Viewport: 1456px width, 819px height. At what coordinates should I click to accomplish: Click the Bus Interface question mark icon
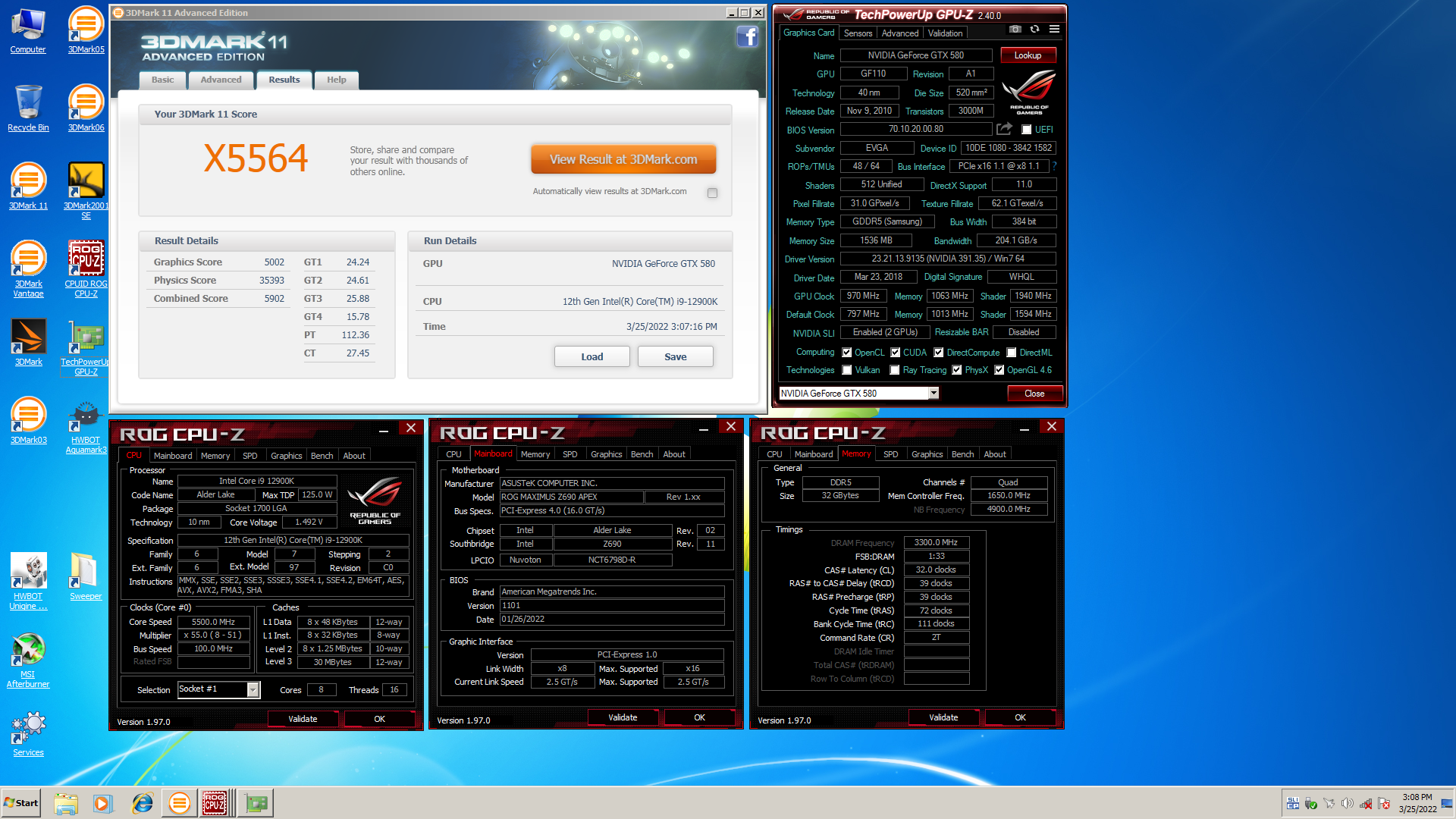coord(1054,166)
